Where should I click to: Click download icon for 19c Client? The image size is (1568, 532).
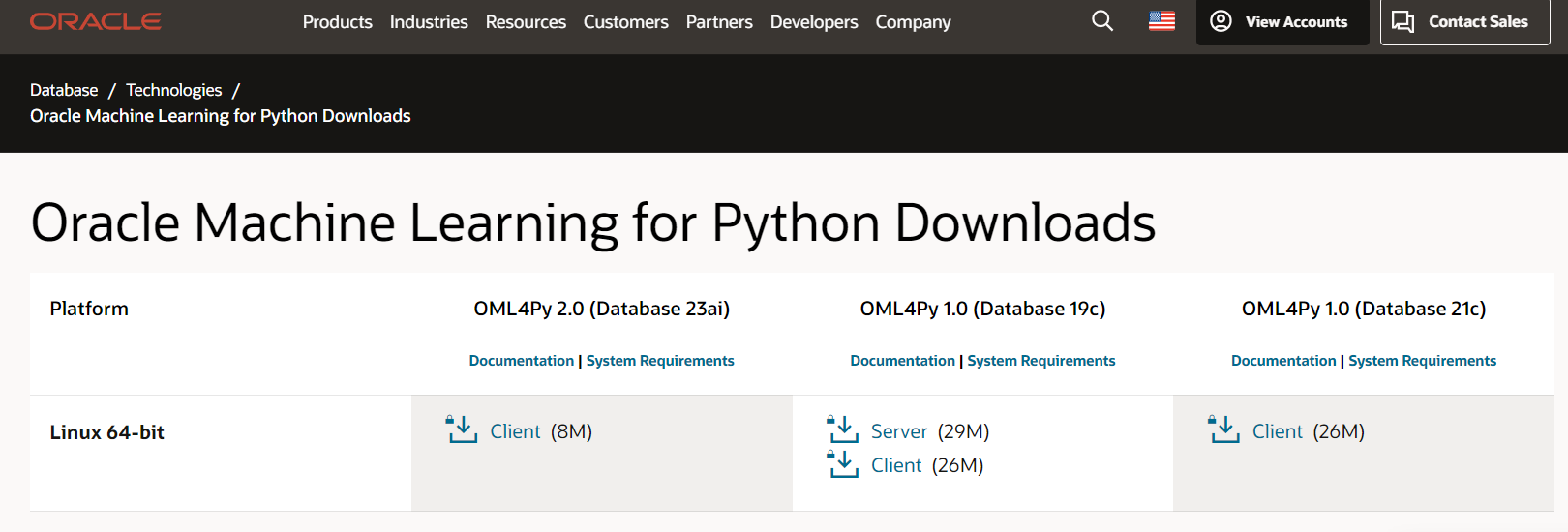843,464
